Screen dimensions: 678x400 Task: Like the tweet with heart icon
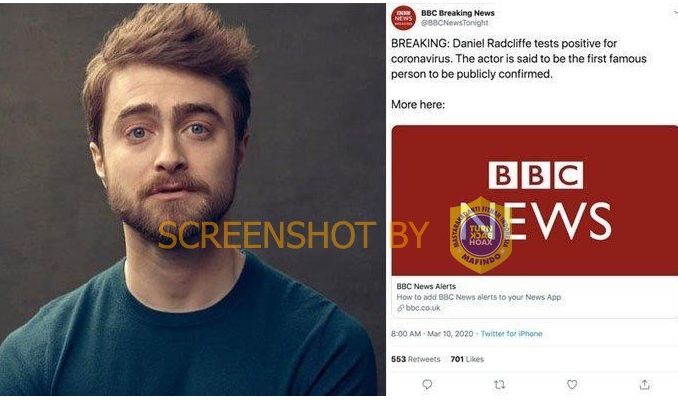(x=572, y=384)
